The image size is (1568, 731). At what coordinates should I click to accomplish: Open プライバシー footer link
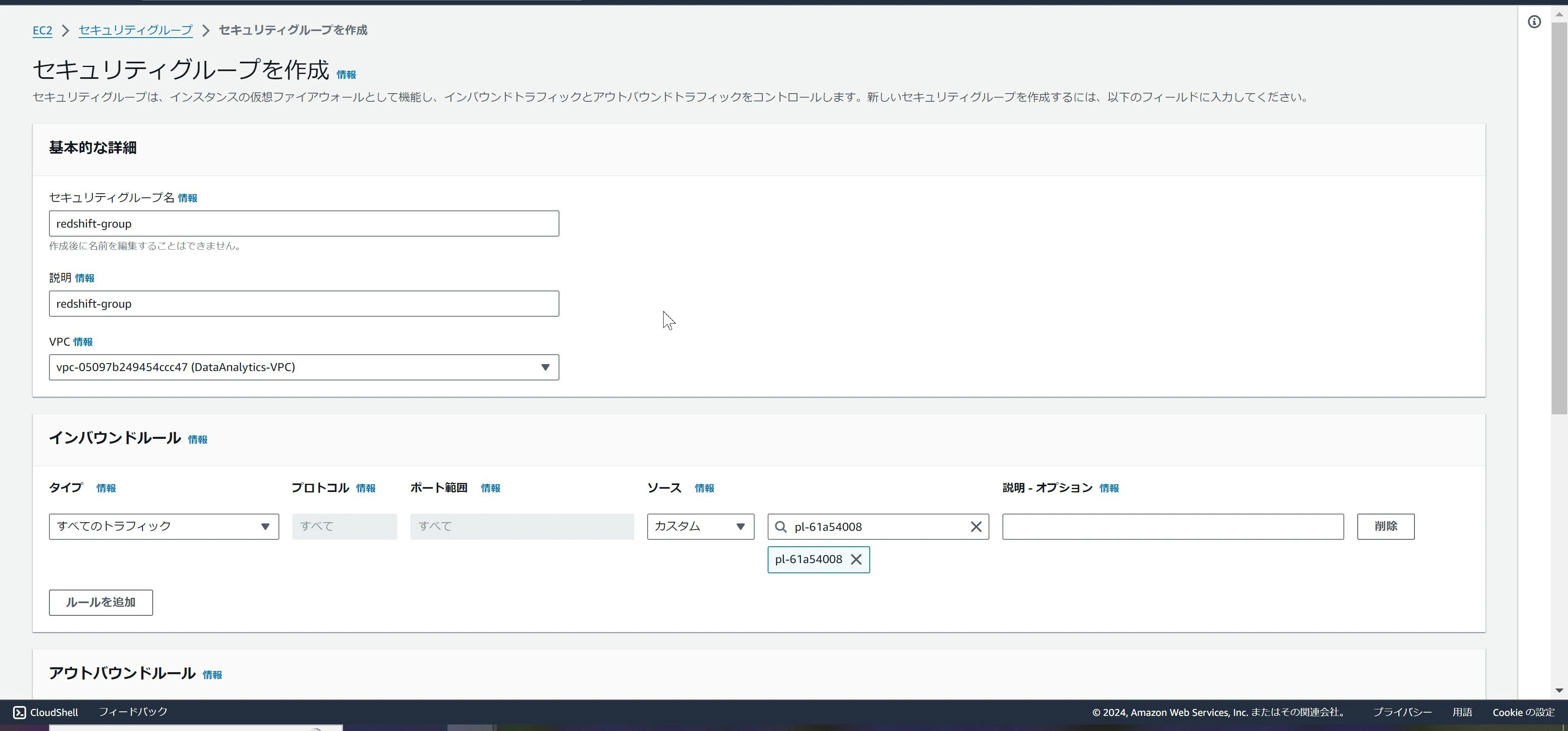click(x=1402, y=712)
